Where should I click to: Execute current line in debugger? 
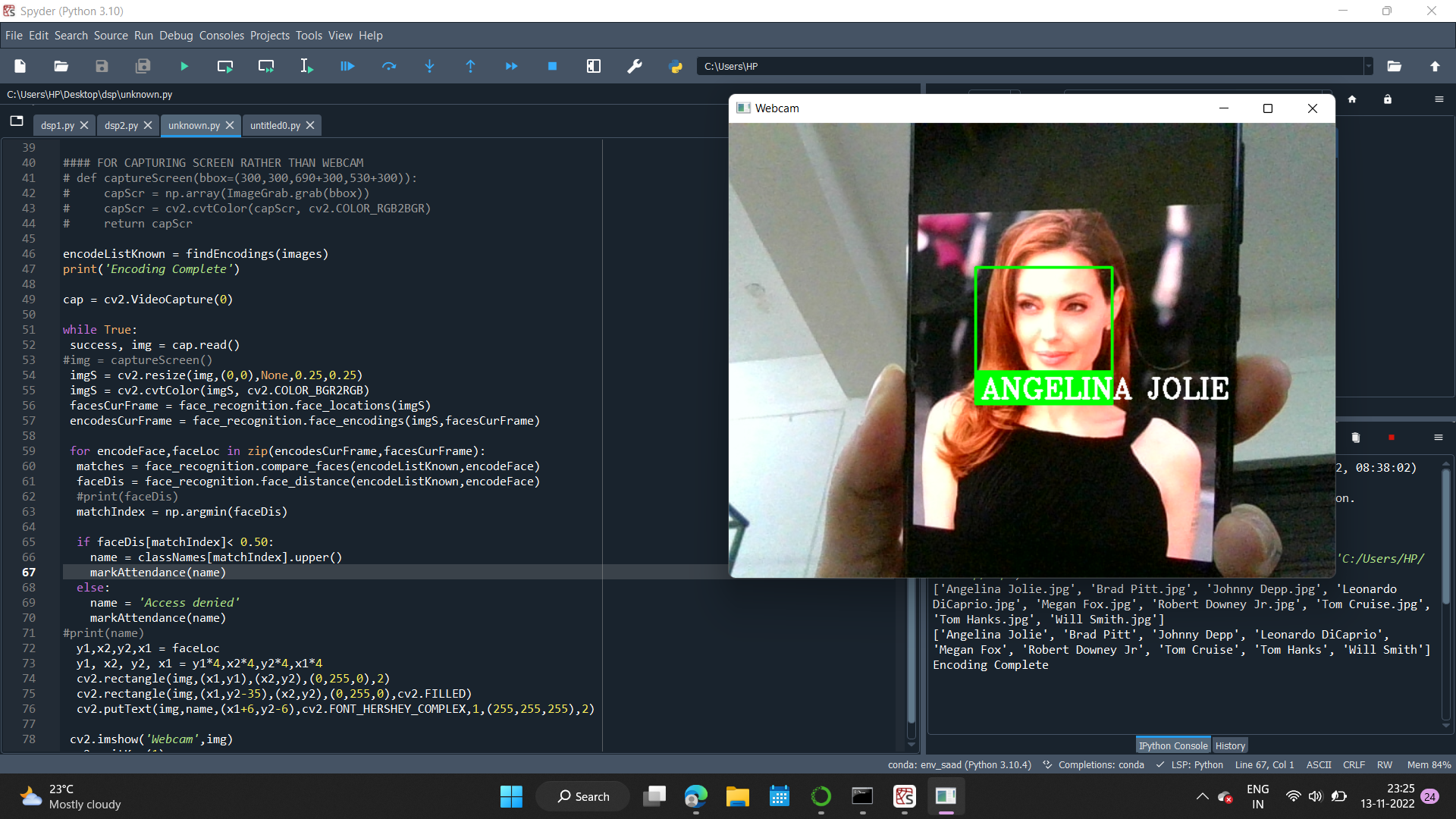[389, 67]
